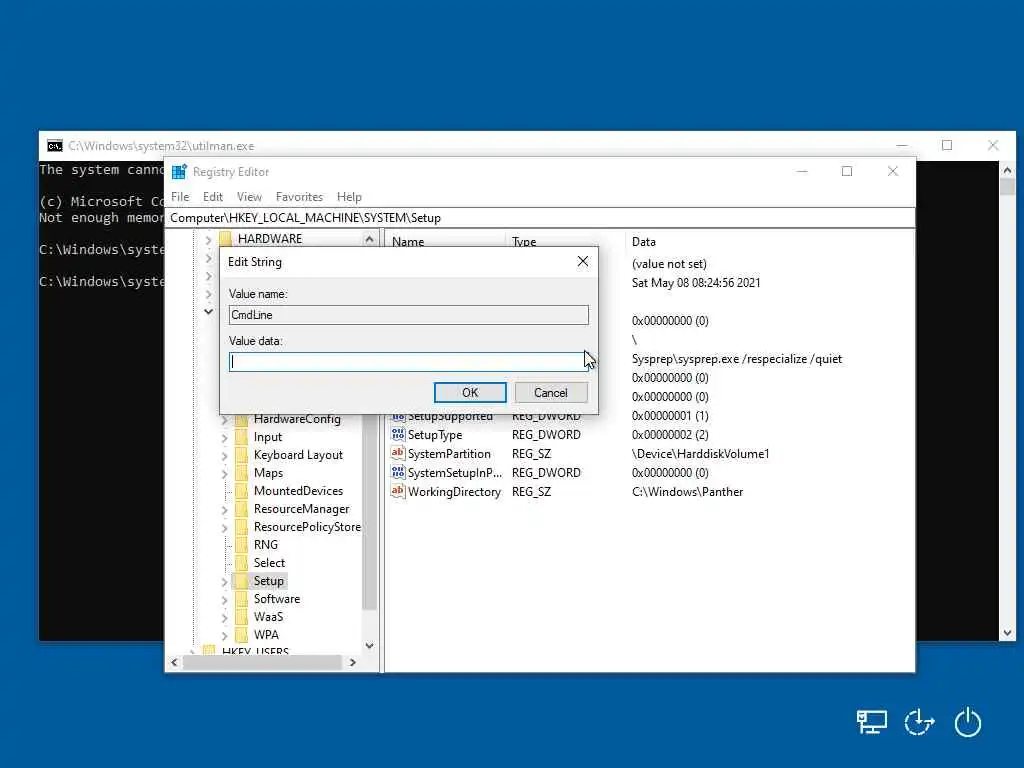Screen dimensions: 1024x768
Task: Close the Registry Editor window
Action: [x=893, y=171]
